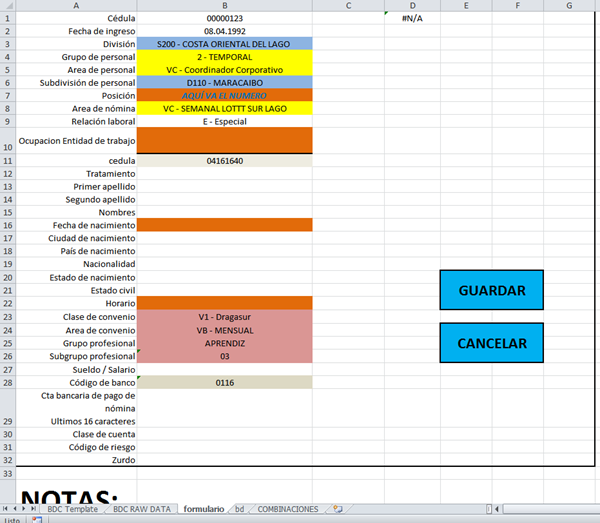This screenshot has width=600, height=523.
Task: Go to the first sheet tab arrow
Action: tap(5, 509)
